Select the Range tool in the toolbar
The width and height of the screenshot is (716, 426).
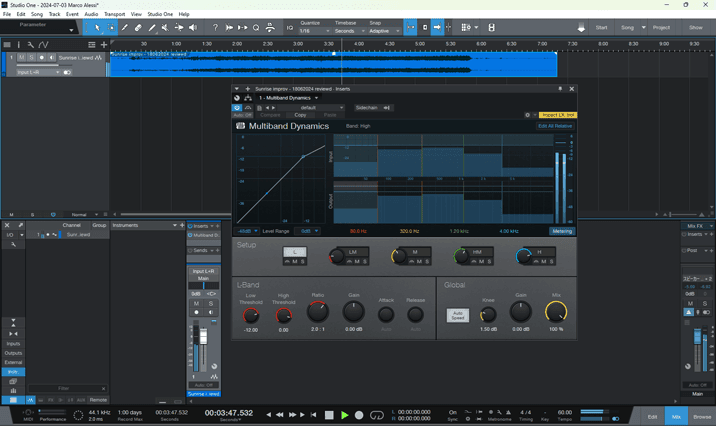pos(111,27)
